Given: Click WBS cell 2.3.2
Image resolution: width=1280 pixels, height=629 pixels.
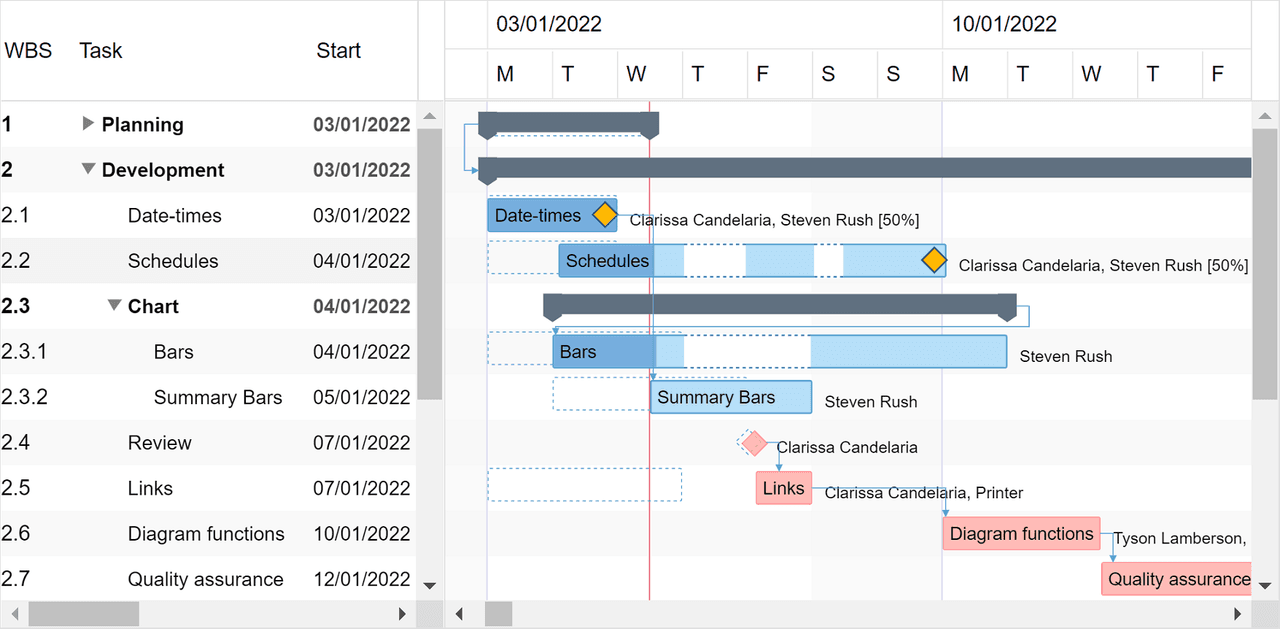Looking at the screenshot, I should 25,397.
